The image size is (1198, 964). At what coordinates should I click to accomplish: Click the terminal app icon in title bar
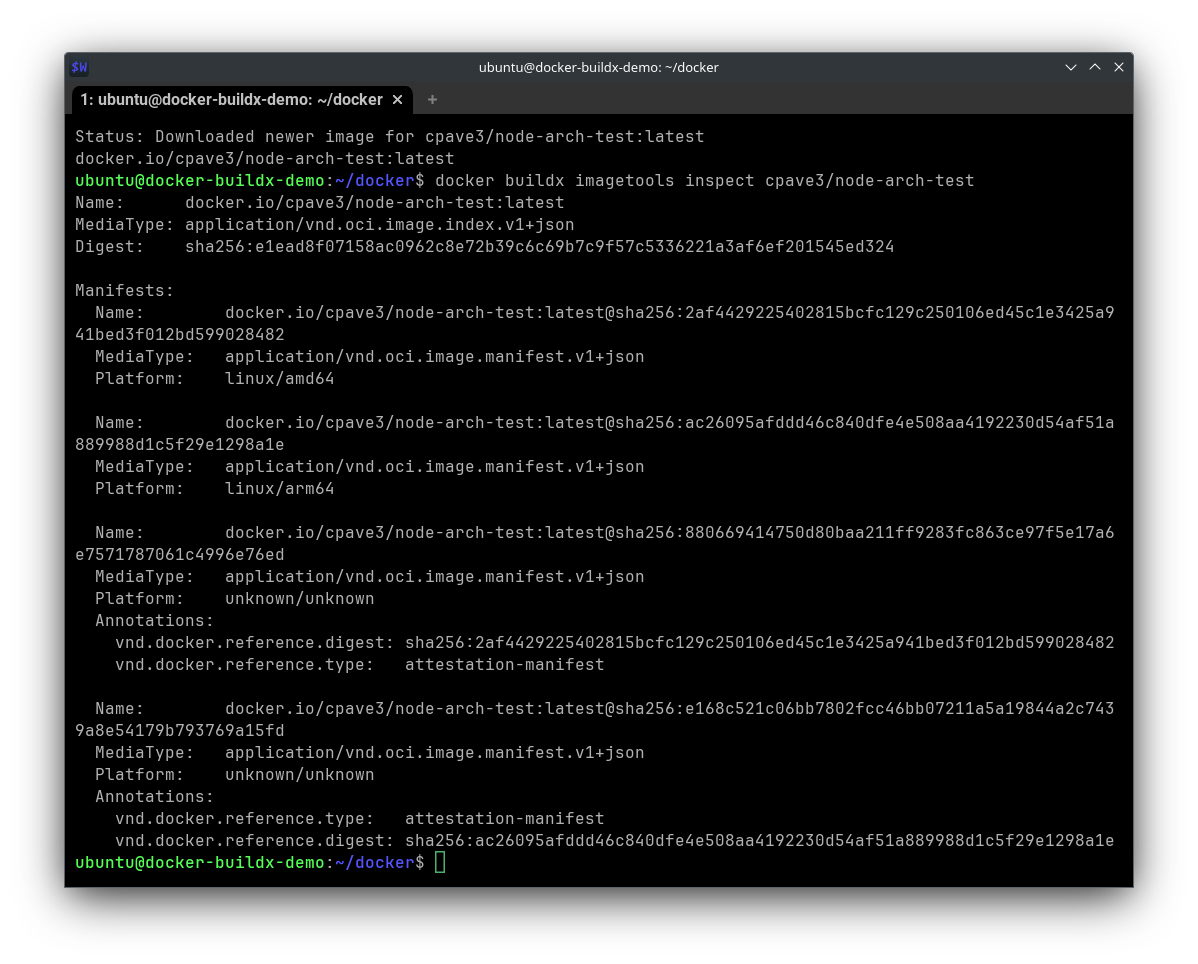[79, 67]
